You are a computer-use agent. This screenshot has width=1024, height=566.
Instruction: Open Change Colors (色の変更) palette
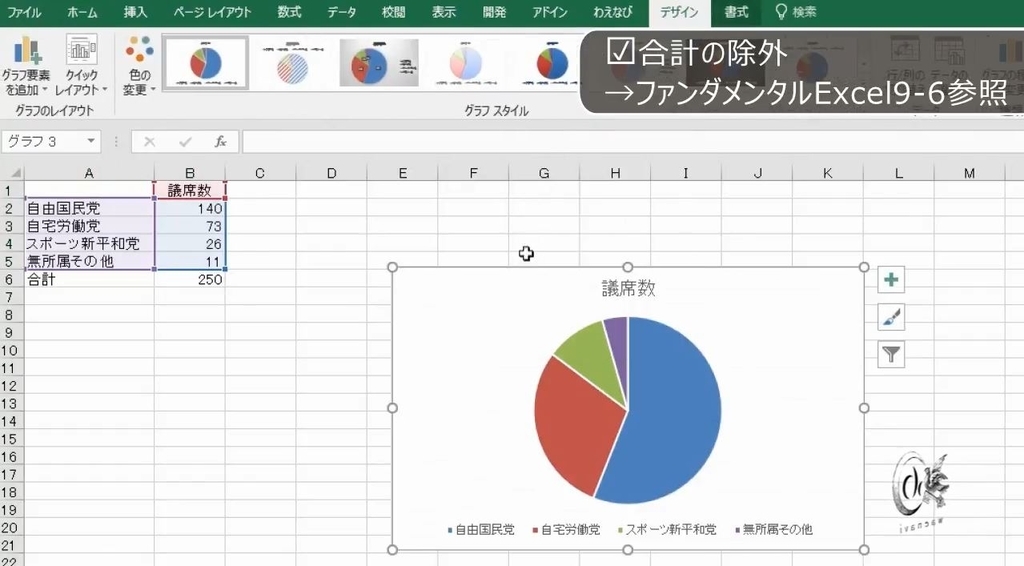click(139, 65)
